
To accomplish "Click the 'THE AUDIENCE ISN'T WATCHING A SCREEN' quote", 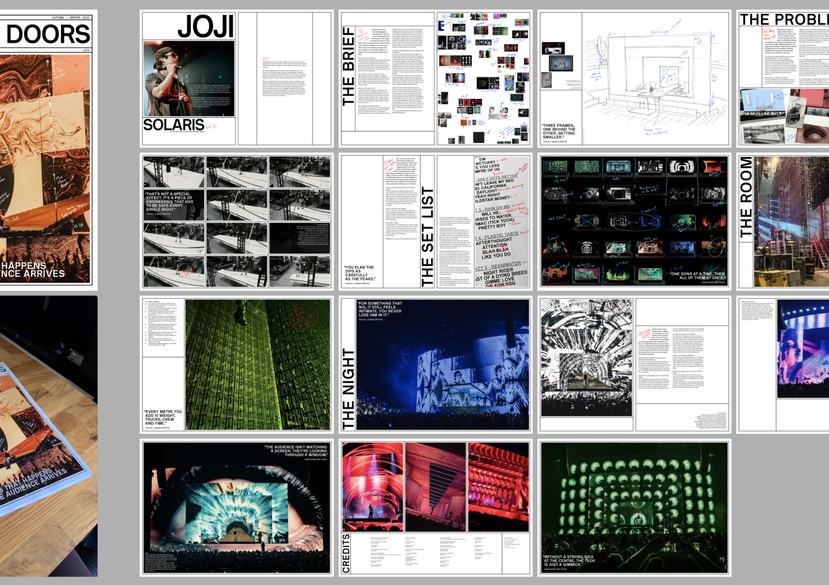I will point(296,451).
